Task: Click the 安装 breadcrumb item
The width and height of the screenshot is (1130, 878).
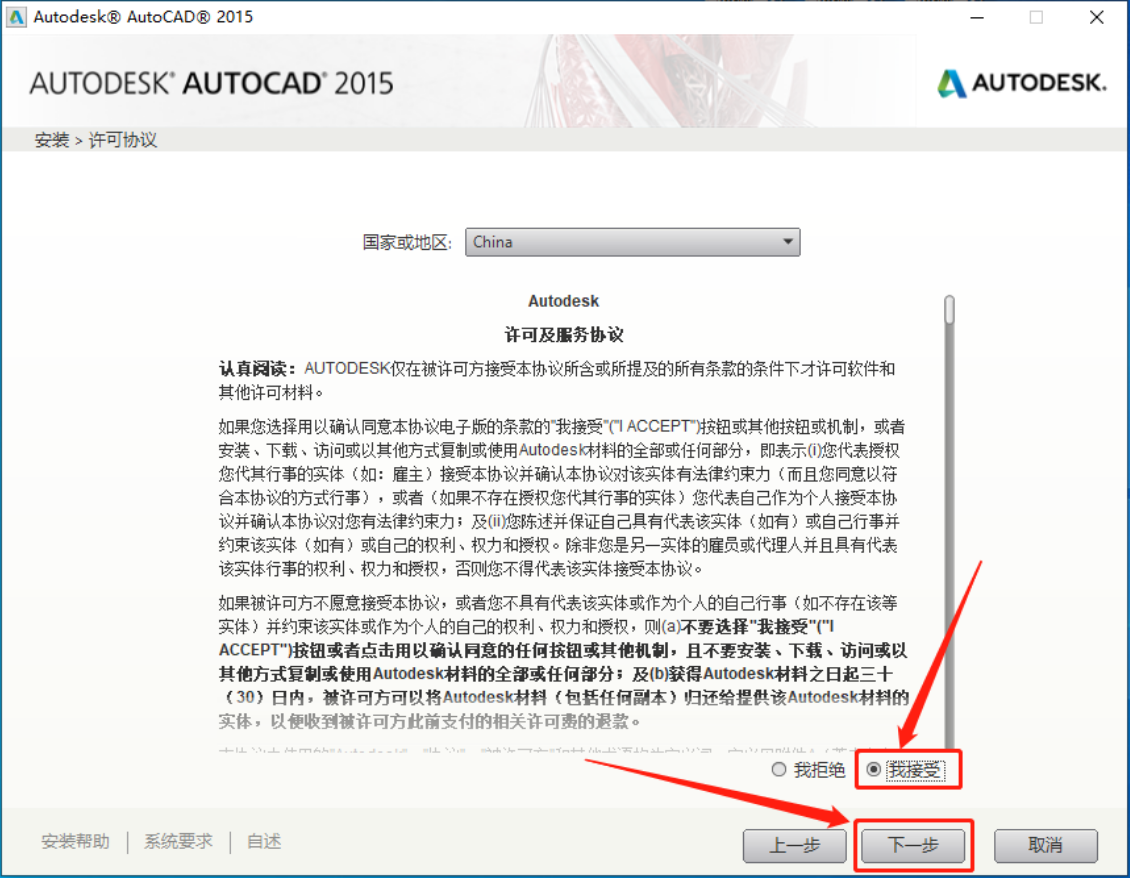Action: click(51, 140)
